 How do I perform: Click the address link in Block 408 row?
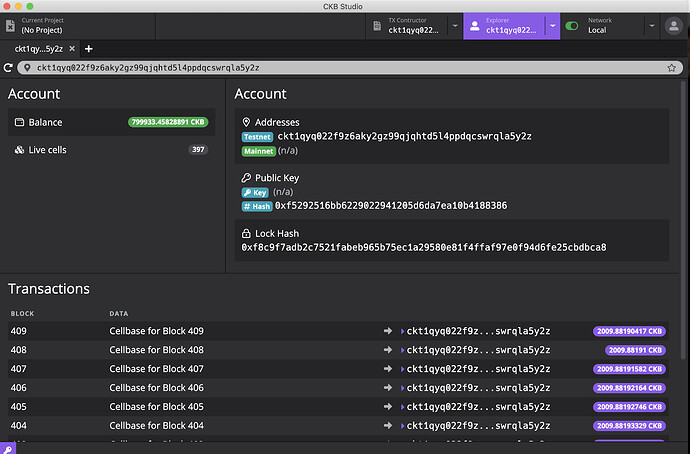(478, 350)
